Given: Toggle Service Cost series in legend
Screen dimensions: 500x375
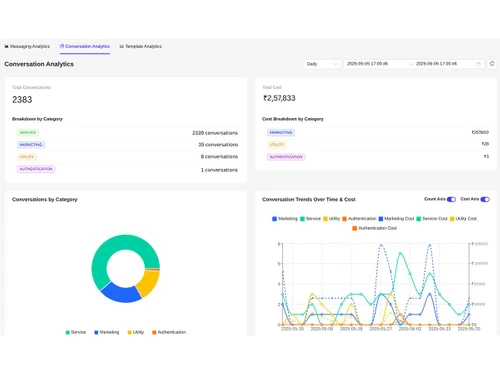Looking at the screenshot, I should click(x=432, y=219).
